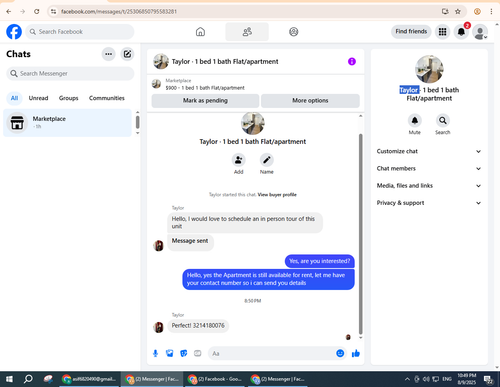Open Chats options three-dot menu
Image resolution: width=500 pixels, height=387 pixels.
click(x=108, y=54)
